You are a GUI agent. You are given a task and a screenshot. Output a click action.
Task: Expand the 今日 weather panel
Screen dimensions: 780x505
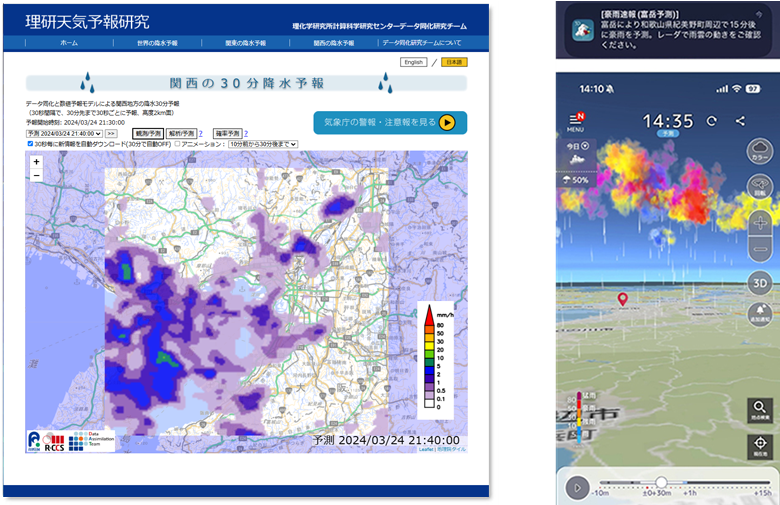click(578, 147)
